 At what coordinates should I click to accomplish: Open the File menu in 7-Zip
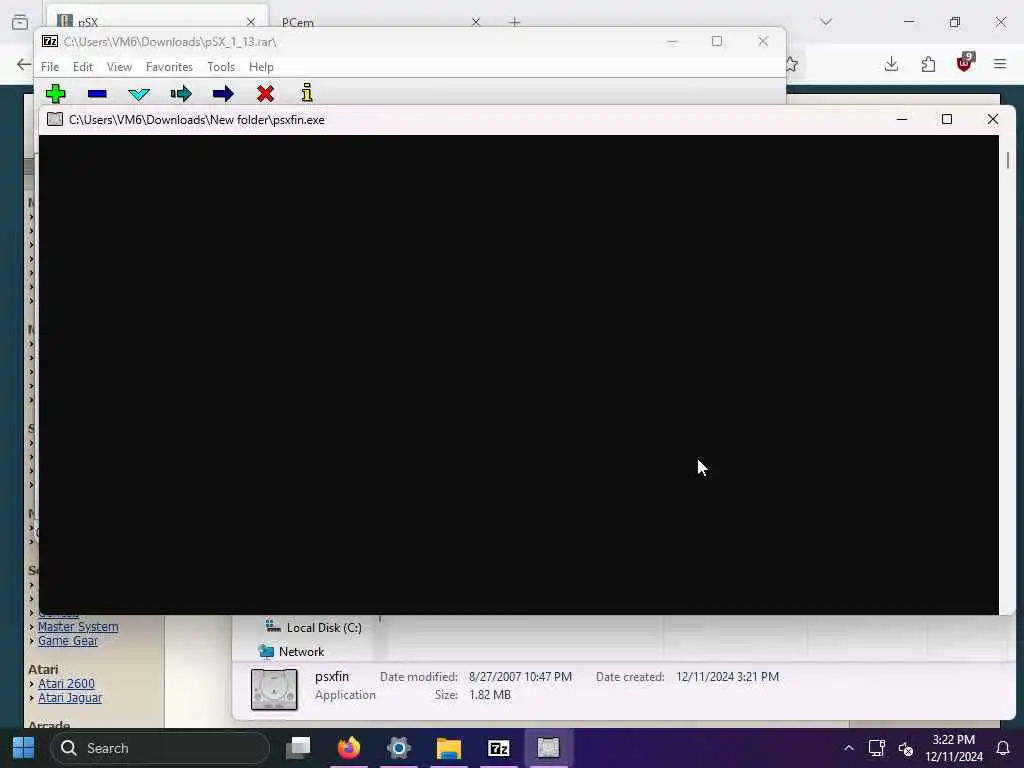pos(50,67)
